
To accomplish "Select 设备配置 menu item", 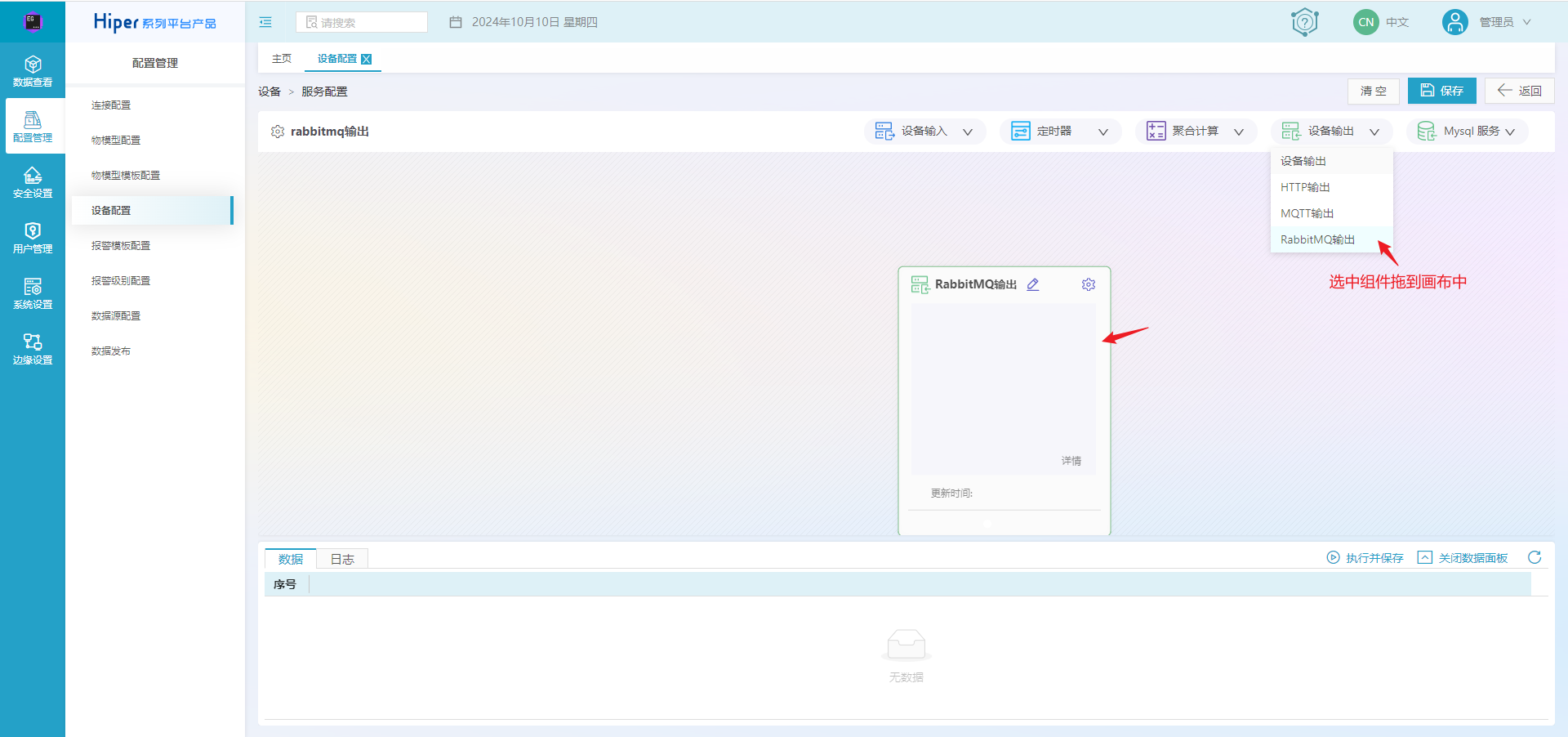I will (x=152, y=211).
